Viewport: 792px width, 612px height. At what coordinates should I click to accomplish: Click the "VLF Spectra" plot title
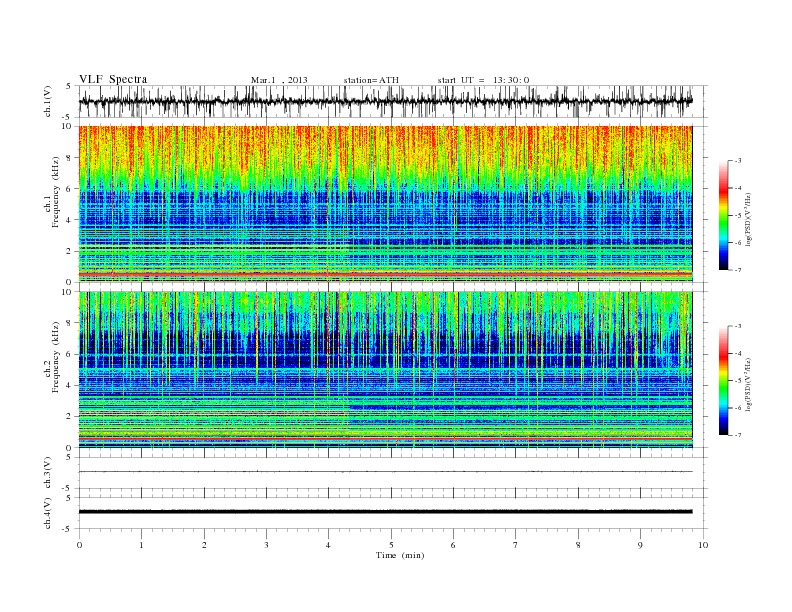[x=113, y=79]
